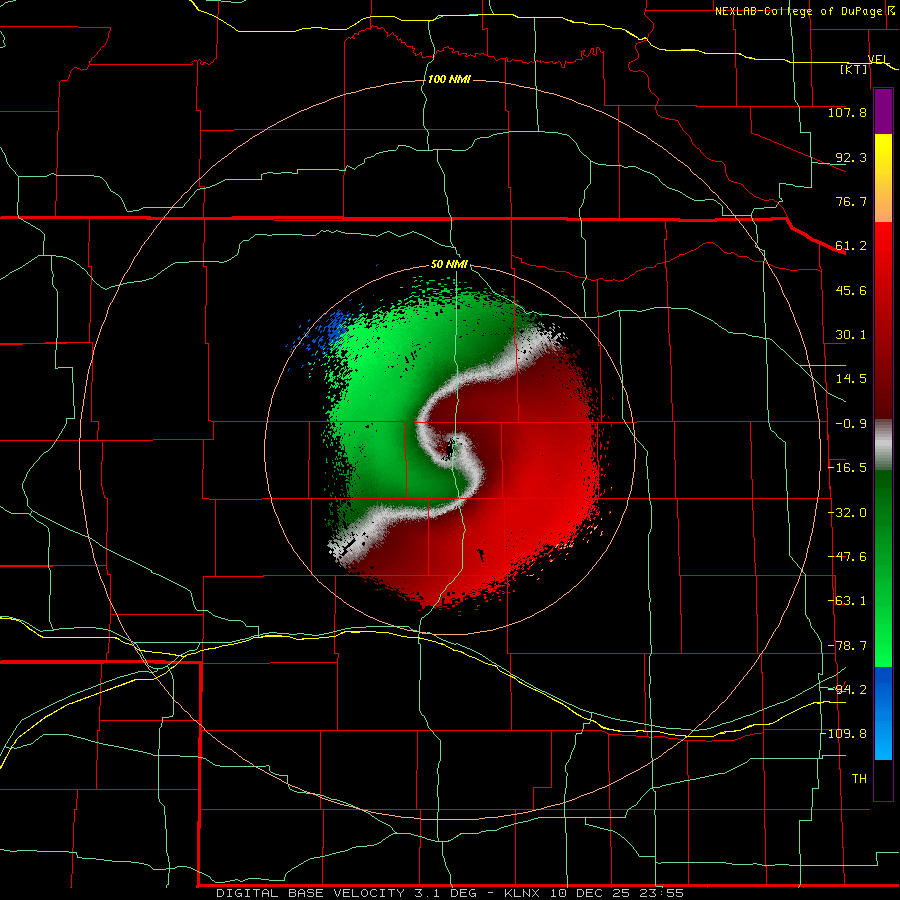Viewport: 900px width, 900px height.
Task: Click the 'KLNX' radar site identifier
Action: (x=522, y=893)
